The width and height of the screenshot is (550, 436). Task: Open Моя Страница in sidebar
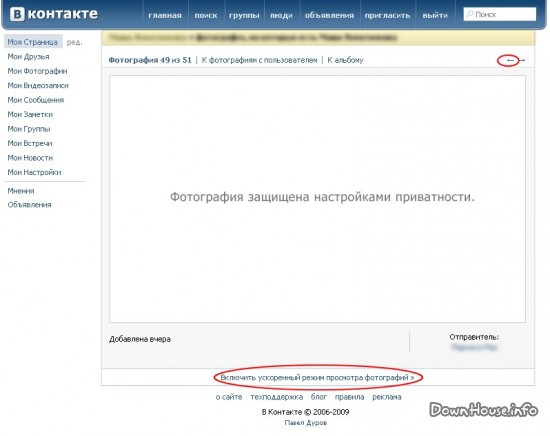(33, 42)
